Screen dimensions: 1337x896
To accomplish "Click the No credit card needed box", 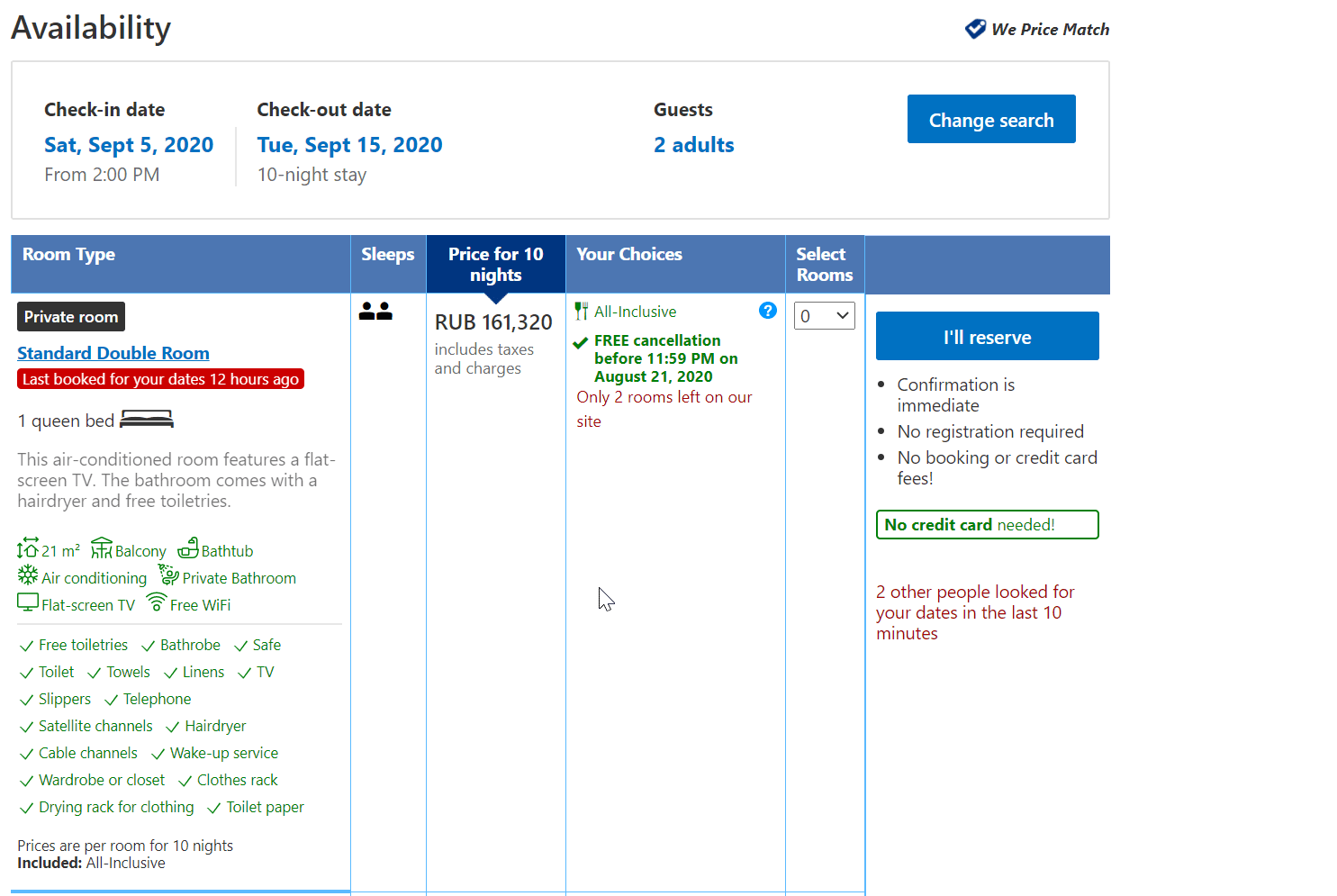I will click(988, 525).
